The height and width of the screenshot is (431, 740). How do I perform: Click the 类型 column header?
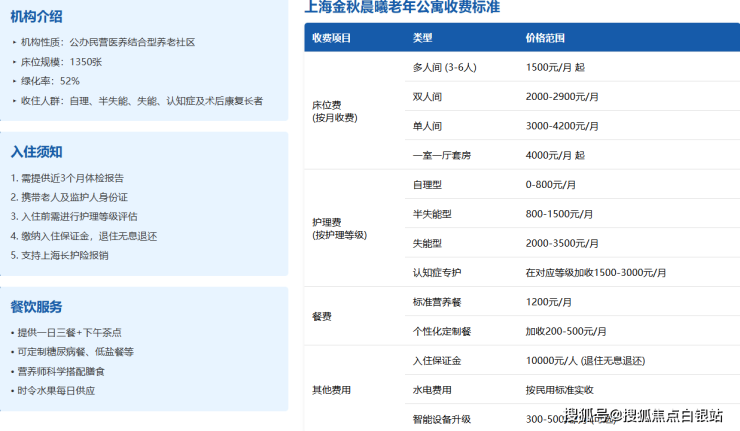pyautogui.click(x=422, y=38)
